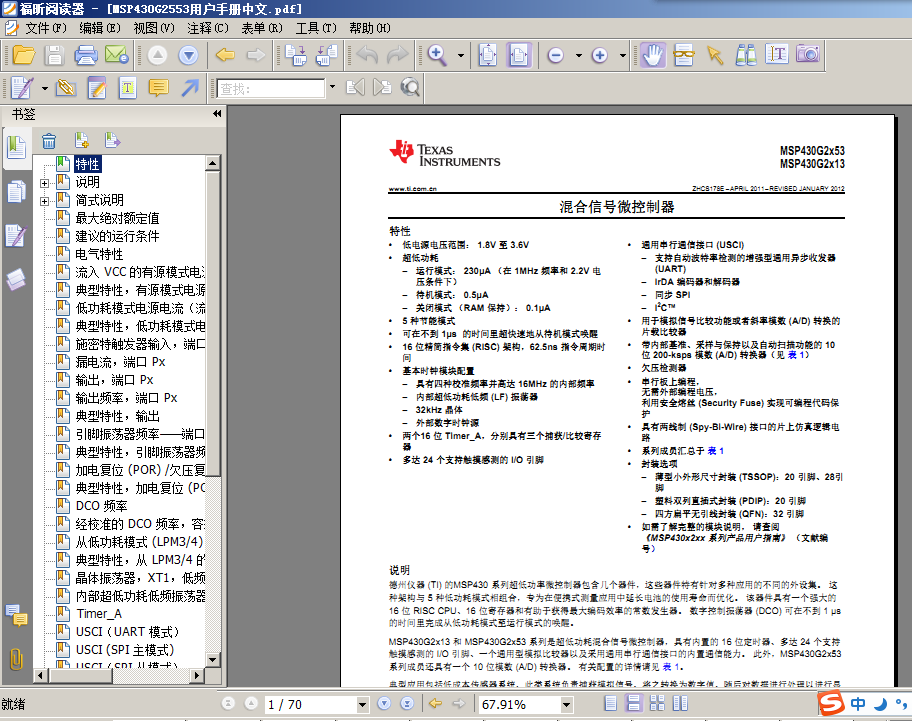
Task: Click the round minus zoom out button
Action: [556, 55]
